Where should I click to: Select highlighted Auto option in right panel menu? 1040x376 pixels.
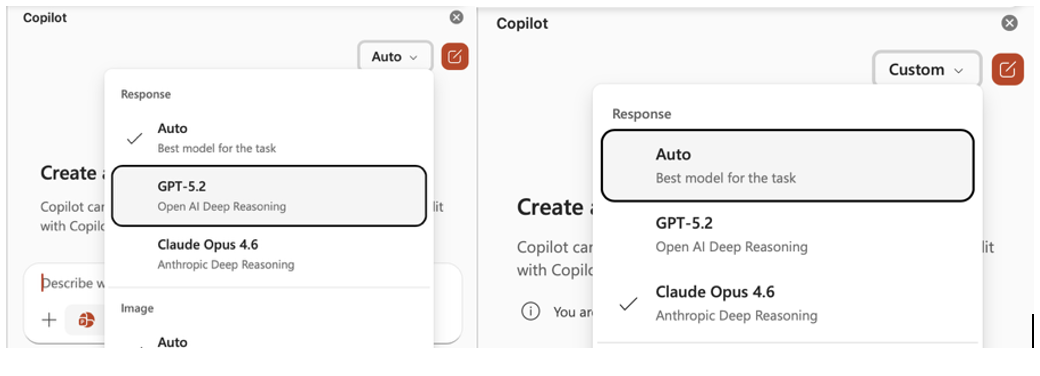[787, 165]
